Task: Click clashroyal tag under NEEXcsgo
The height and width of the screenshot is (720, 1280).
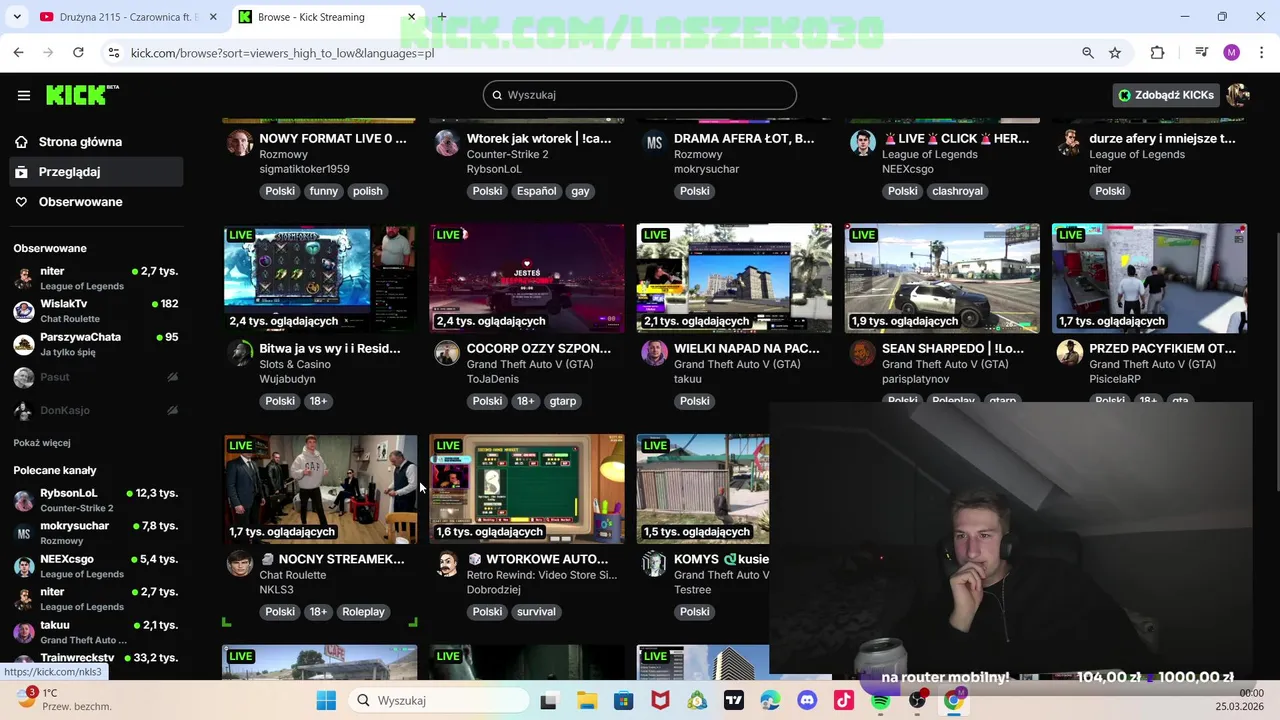Action: (957, 191)
